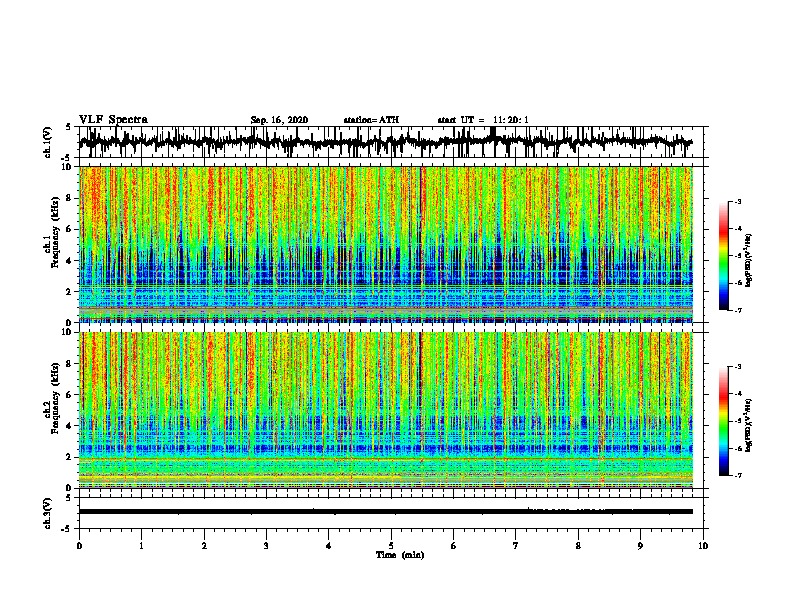Click the 'Time (min)' axis label
Viewport: 792px width, 612px height.
400,555
